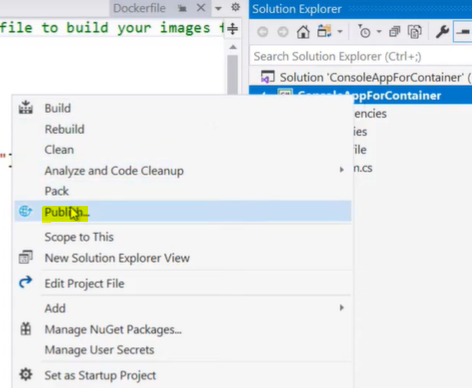
Task: Choose Set as Startup Project
Action: (100, 375)
